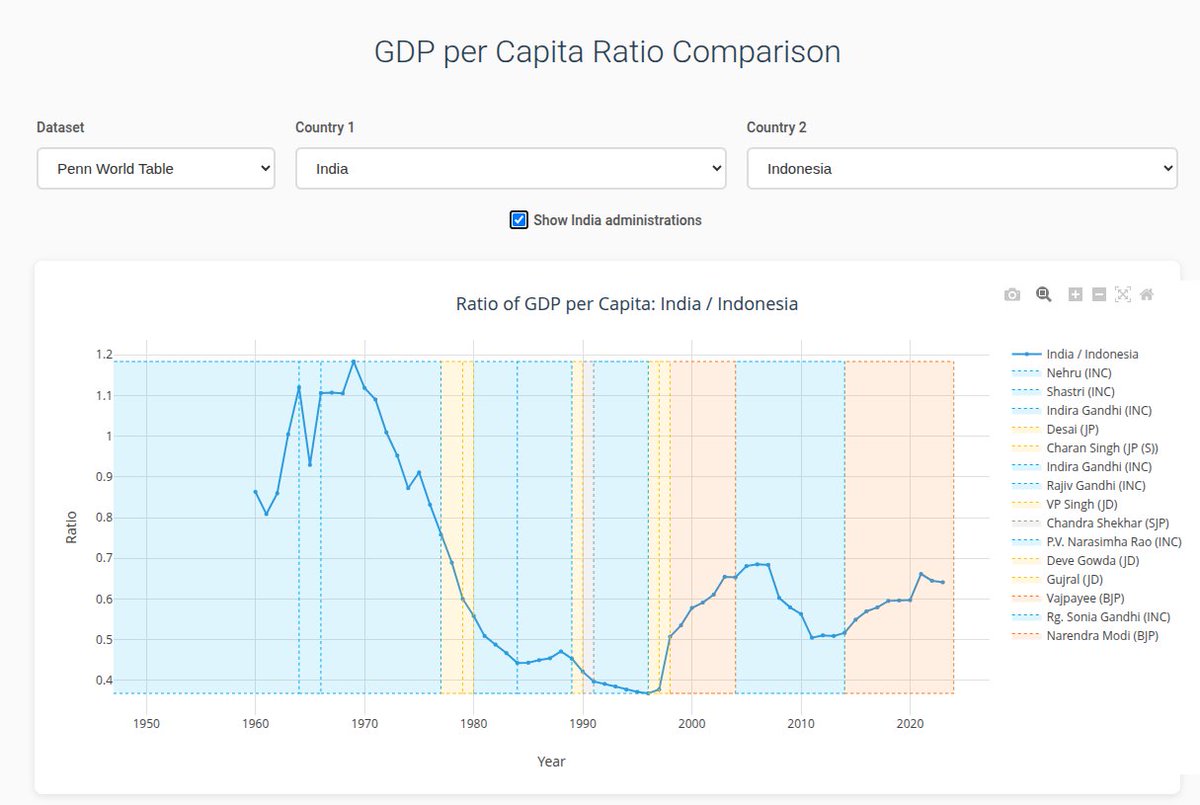Toggle Nehru (INC) legend entry
The height and width of the screenshot is (805, 1200).
coord(1078,373)
